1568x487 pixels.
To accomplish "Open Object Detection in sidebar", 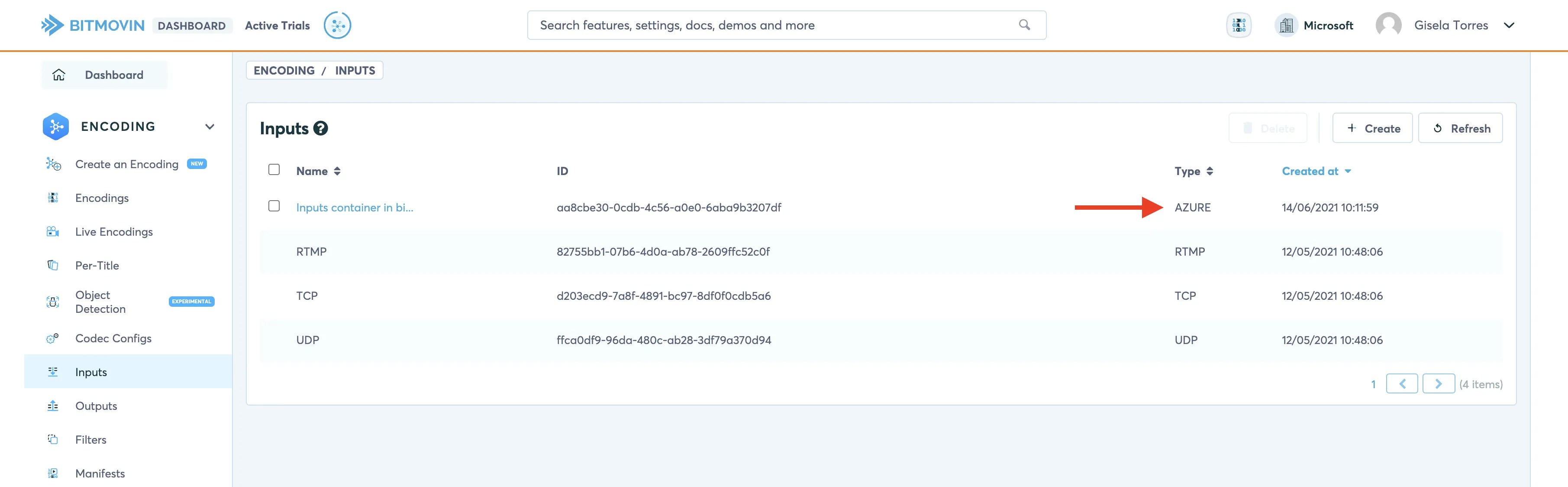I will pyautogui.click(x=100, y=302).
